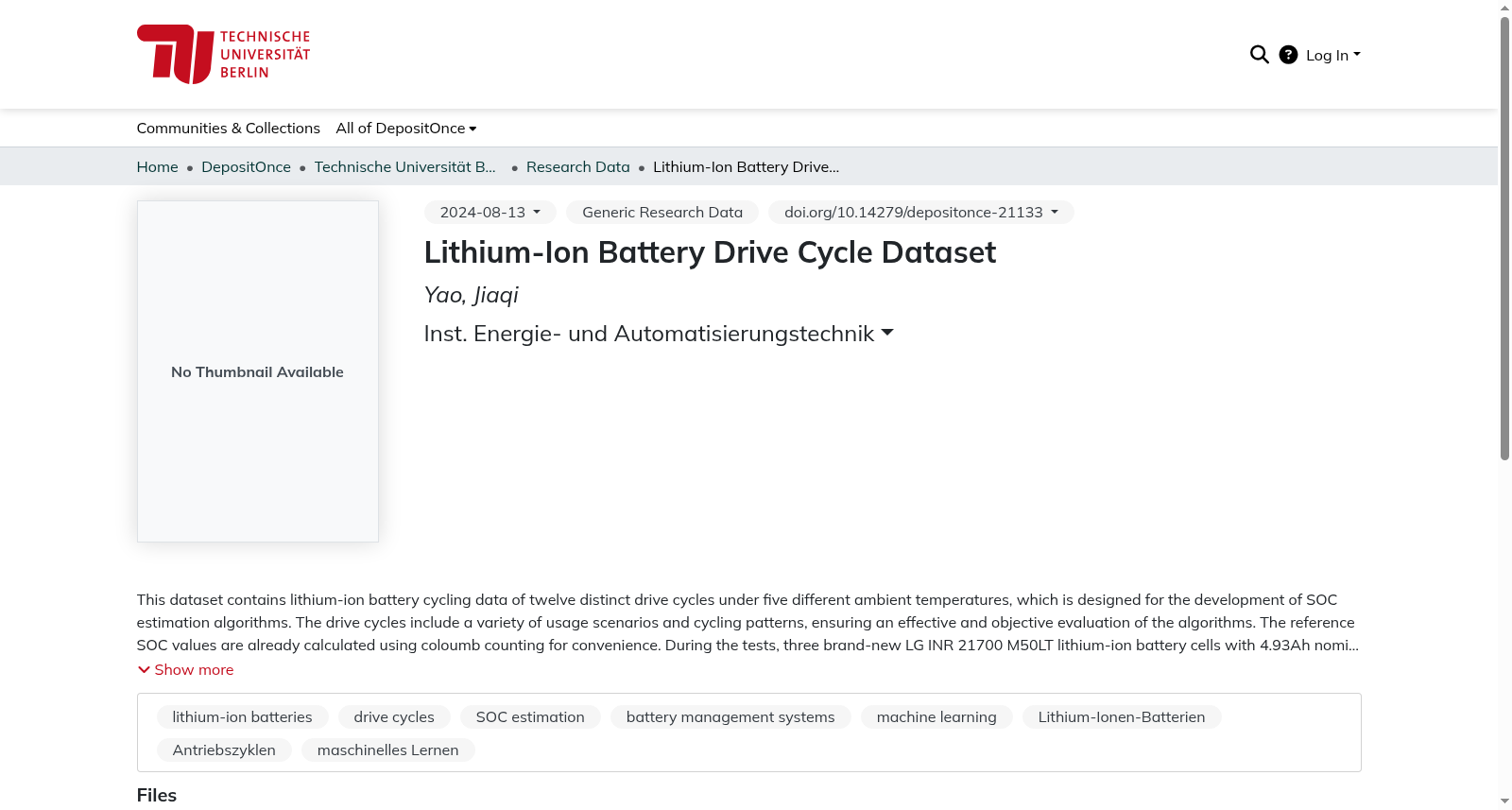Select the Antriebszyklen keyword tag
1512x810 pixels.
pyautogui.click(x=224, y=750)
